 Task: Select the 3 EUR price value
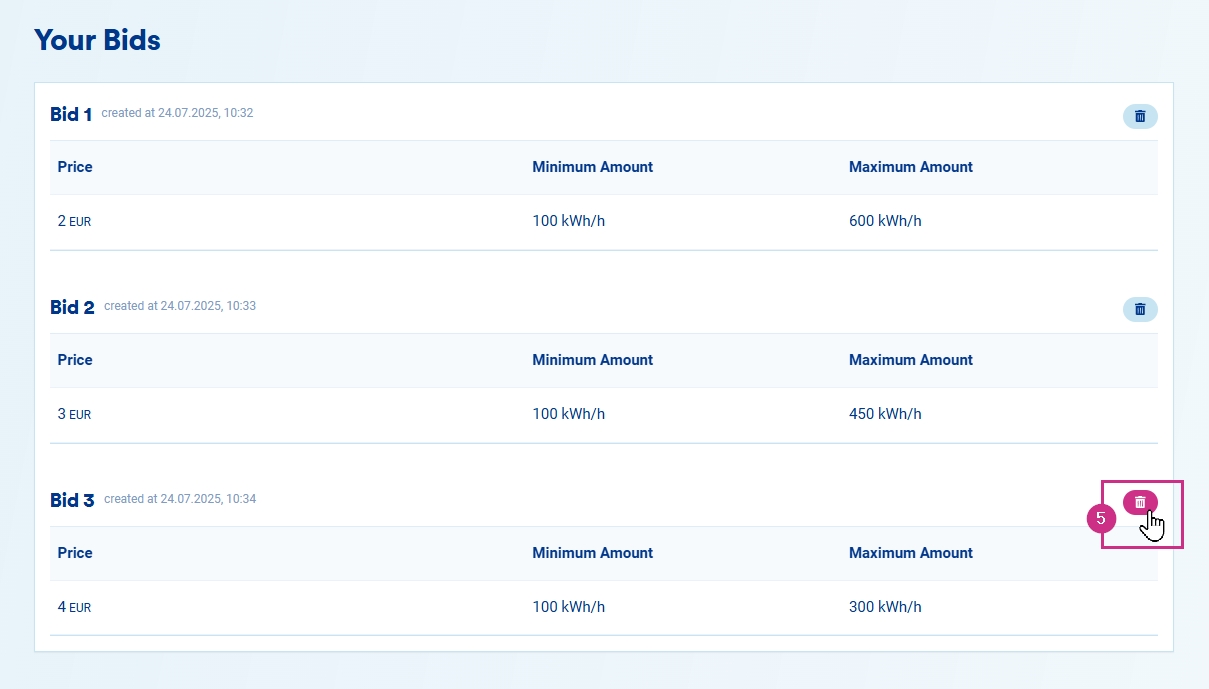coord(74,414)
